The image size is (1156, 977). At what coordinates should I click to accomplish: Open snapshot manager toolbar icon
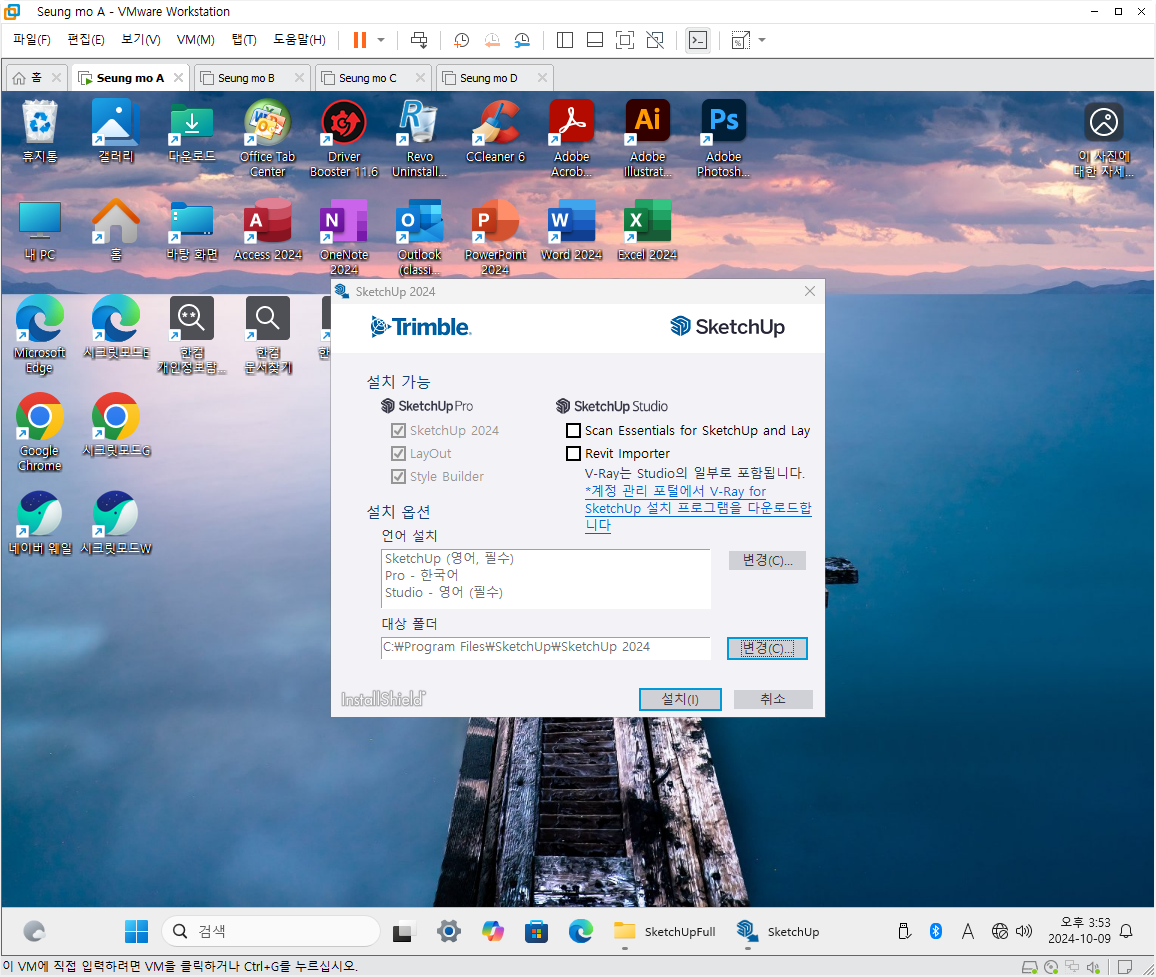pyautogui.click(x=522, y=40)
